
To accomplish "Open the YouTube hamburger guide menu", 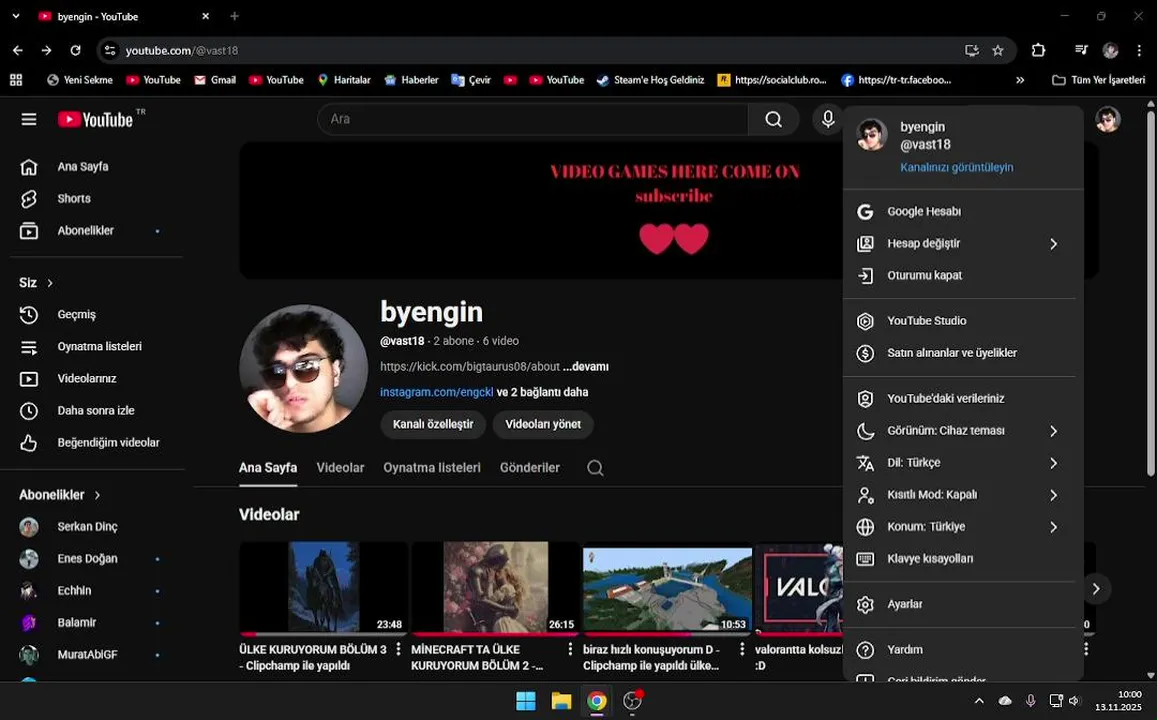I will (29, 119).
